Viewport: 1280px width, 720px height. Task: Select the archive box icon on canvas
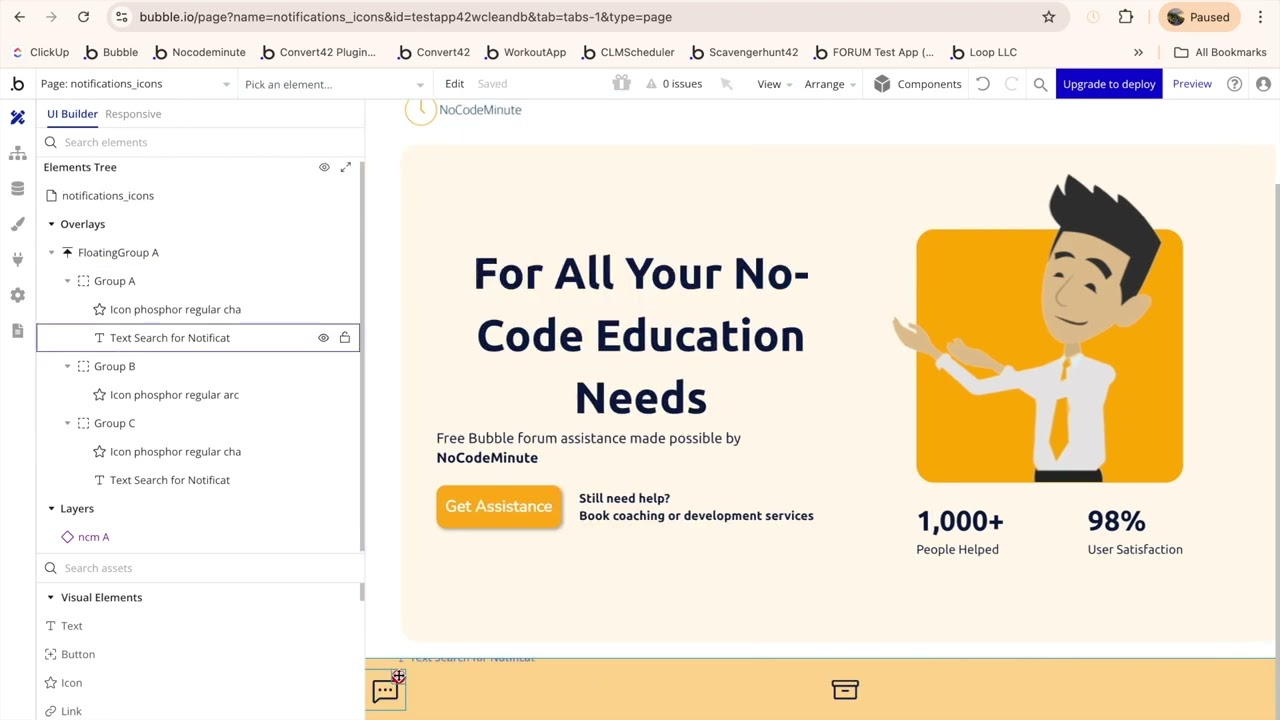pyautogui.click(x=845, y=690)
